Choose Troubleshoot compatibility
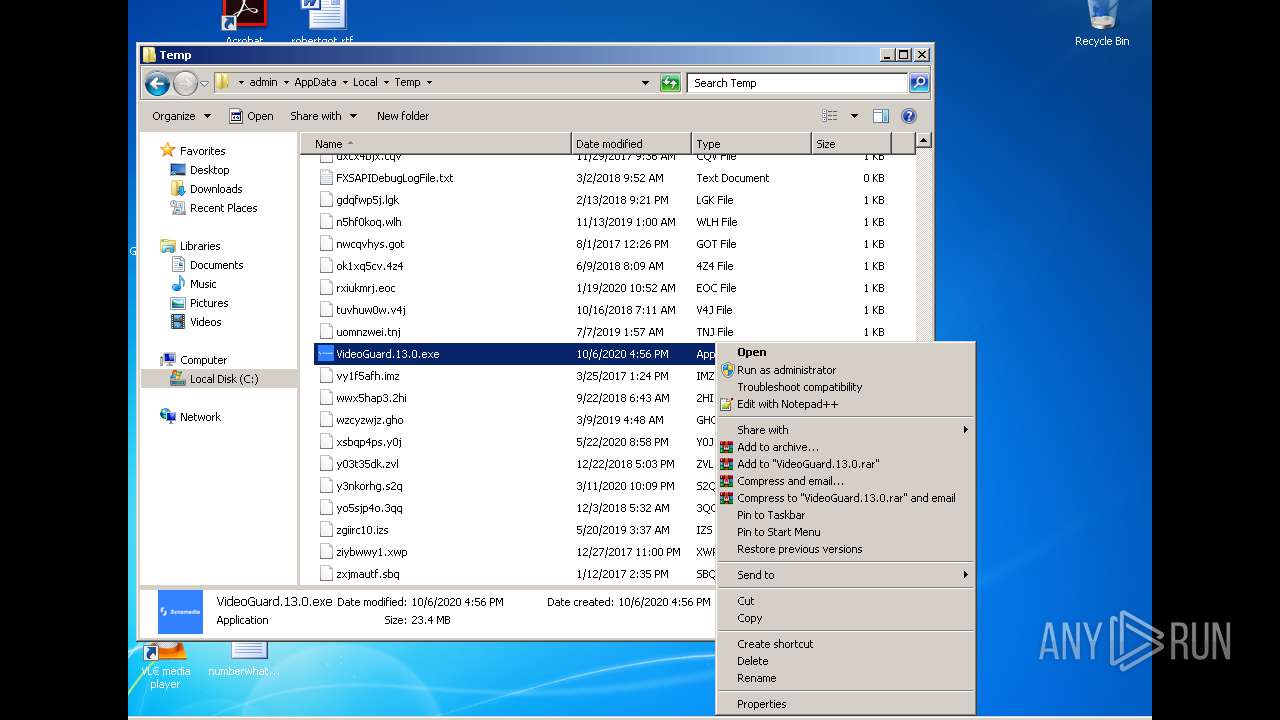Screen dimensions: 1280x720 [x=846, y=387]
